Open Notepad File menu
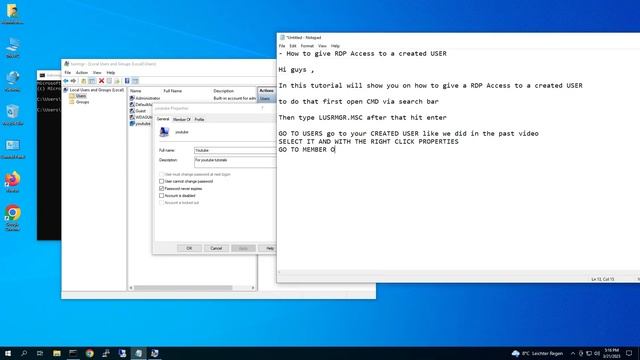The image size is (640, 360). click(282, 46)
